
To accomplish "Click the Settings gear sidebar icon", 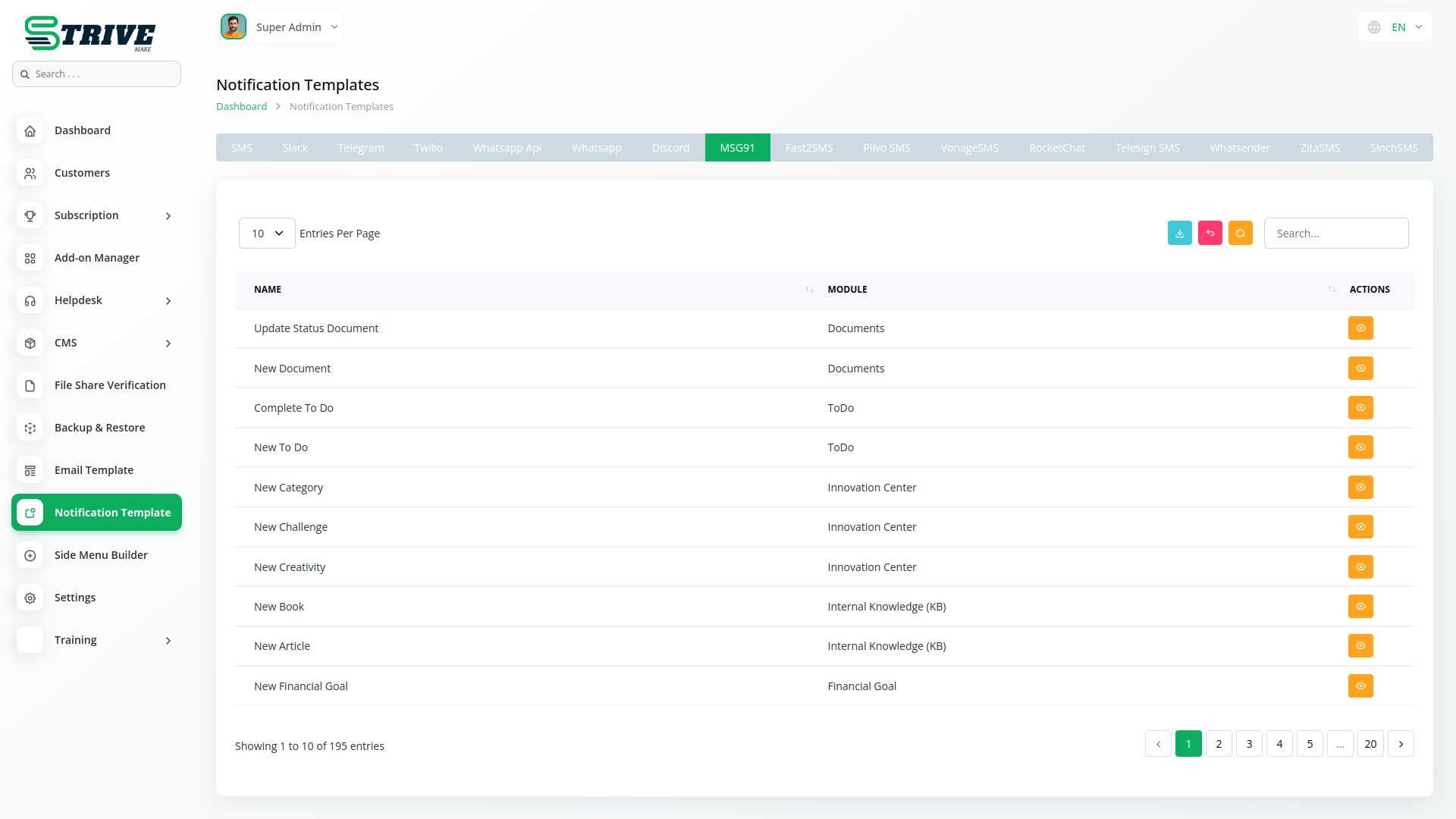I will coord(30,598).
